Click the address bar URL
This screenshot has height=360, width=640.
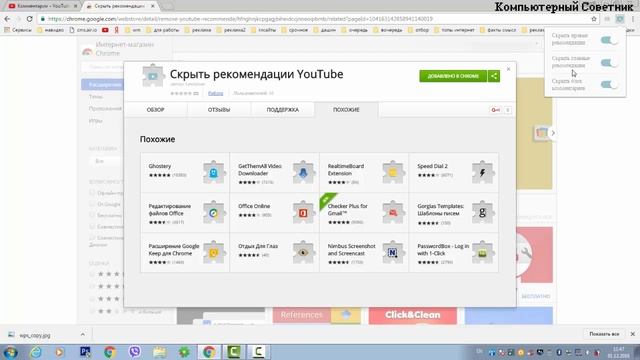click(x=240, y=19)
